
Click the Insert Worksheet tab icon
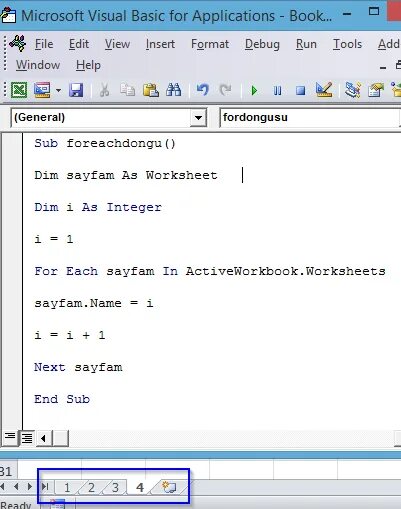169,487
